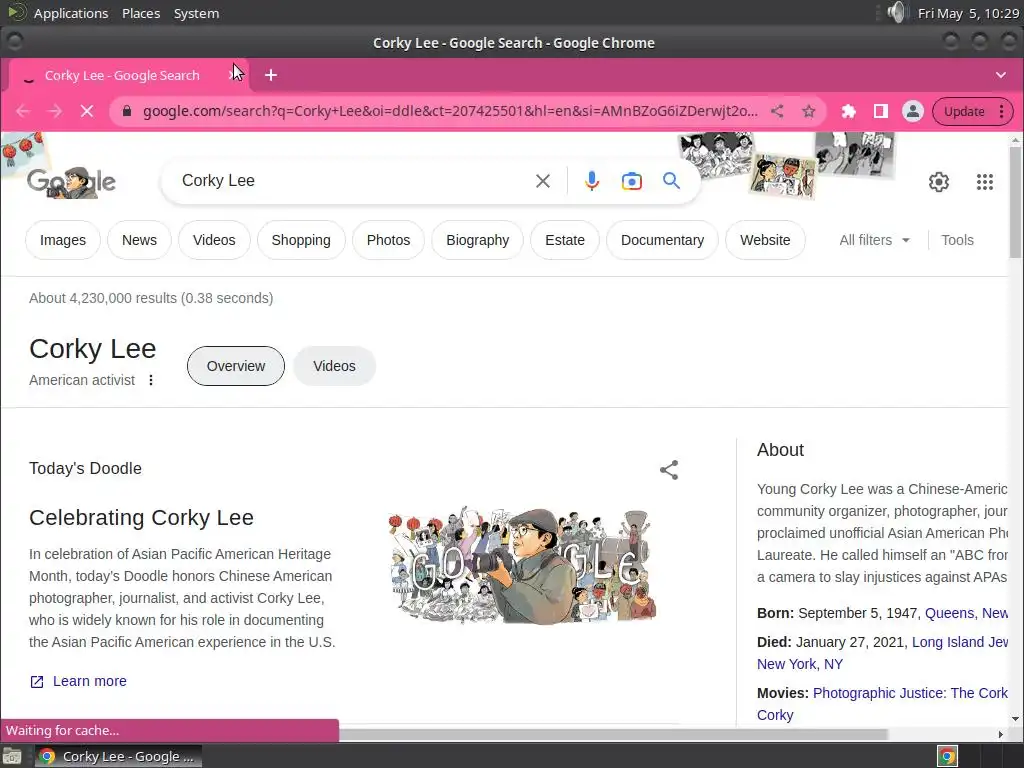Screen dimensions: 1024x768
Task: Toggle Chrome side panel icon
Action: [x=880, y=111]
